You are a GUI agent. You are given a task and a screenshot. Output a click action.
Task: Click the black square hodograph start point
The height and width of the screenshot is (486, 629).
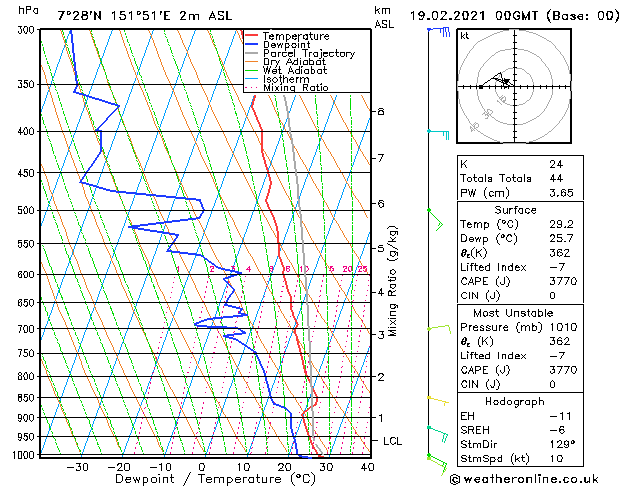481,87
